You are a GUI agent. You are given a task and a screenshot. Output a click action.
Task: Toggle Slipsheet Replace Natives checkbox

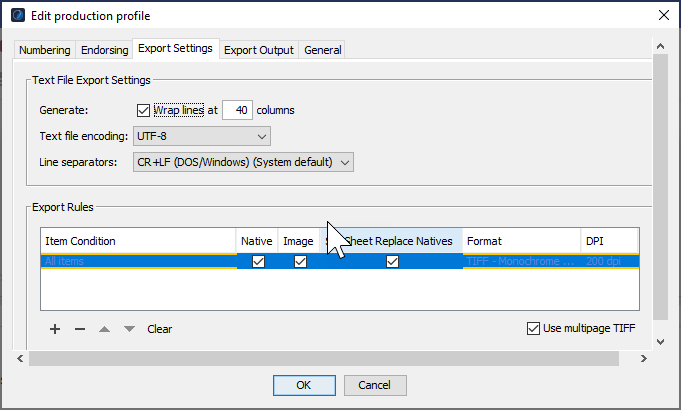coord(392,262)
